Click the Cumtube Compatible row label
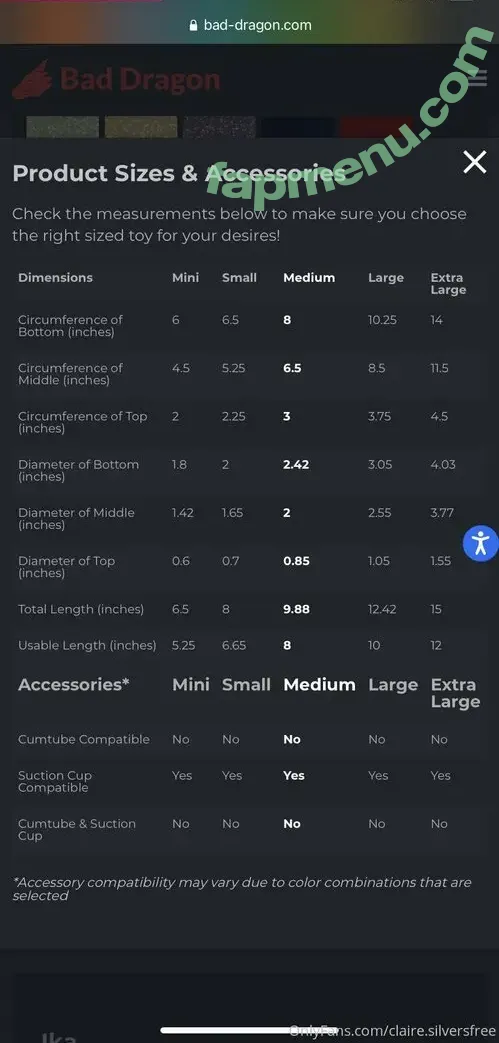The image size is (499, 1043). [x=84, y=739]
